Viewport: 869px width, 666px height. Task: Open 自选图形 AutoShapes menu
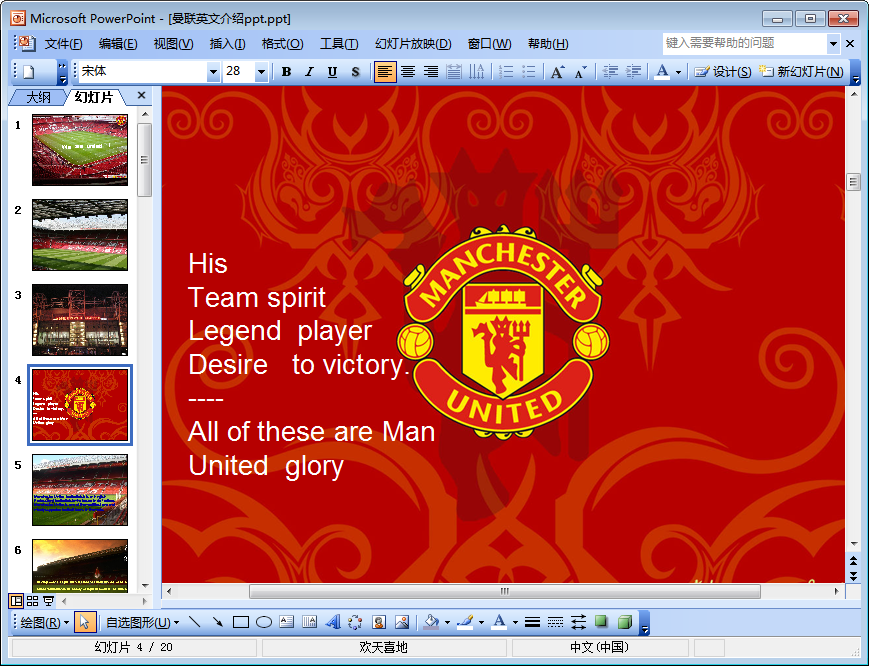point(142,622)
